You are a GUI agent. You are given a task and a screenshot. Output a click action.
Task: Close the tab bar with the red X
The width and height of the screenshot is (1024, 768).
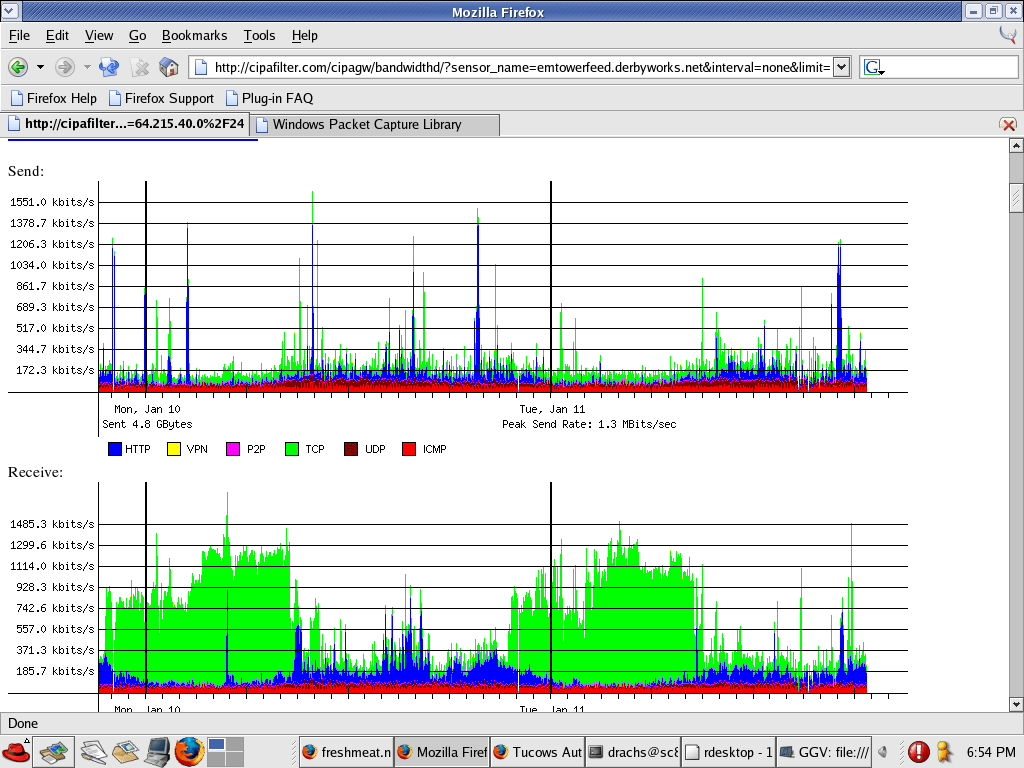[x=1009, y=124]
